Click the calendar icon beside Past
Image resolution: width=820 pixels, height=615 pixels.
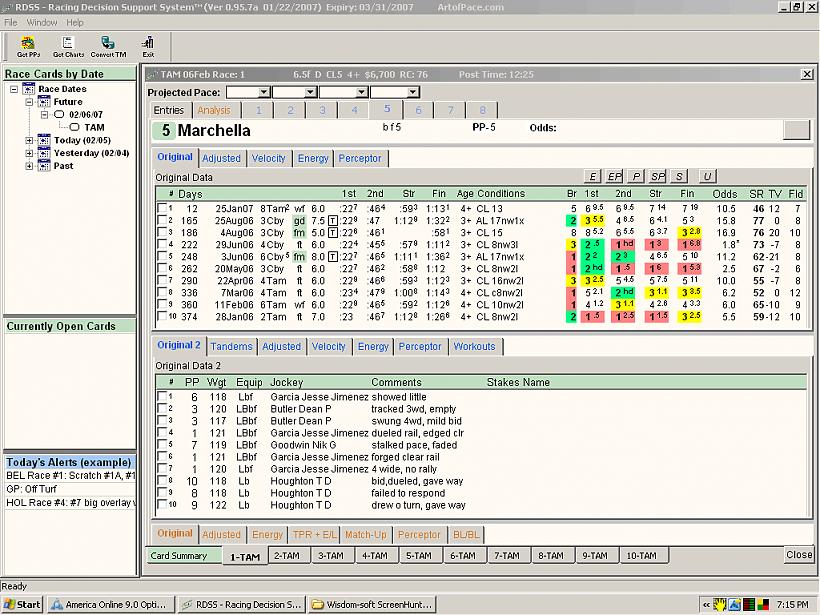coord(44,165)
